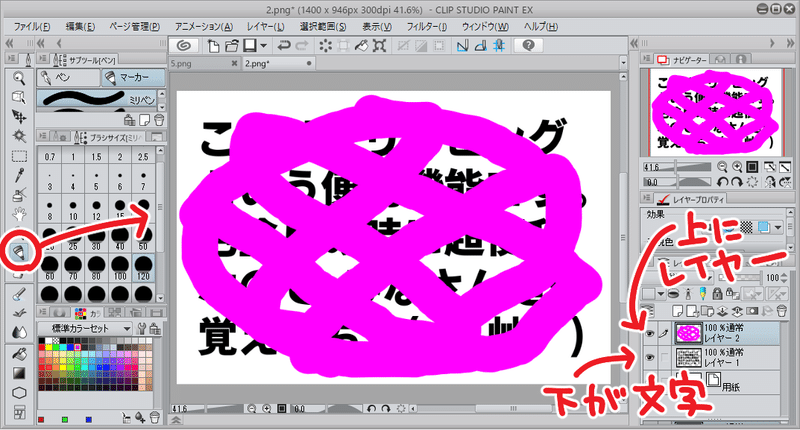Select the rectangular Selection marquee tool

pos(19,156)
